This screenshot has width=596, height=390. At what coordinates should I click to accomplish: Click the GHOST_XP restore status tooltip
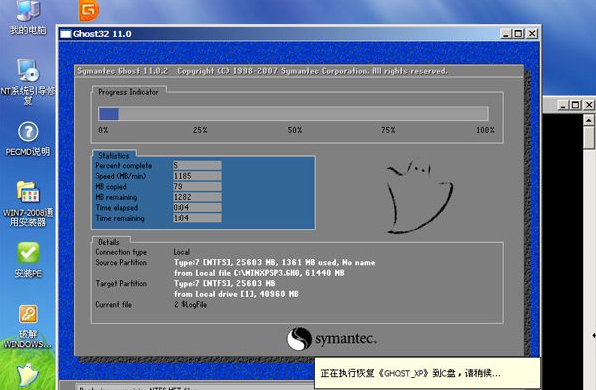point(428,373)
